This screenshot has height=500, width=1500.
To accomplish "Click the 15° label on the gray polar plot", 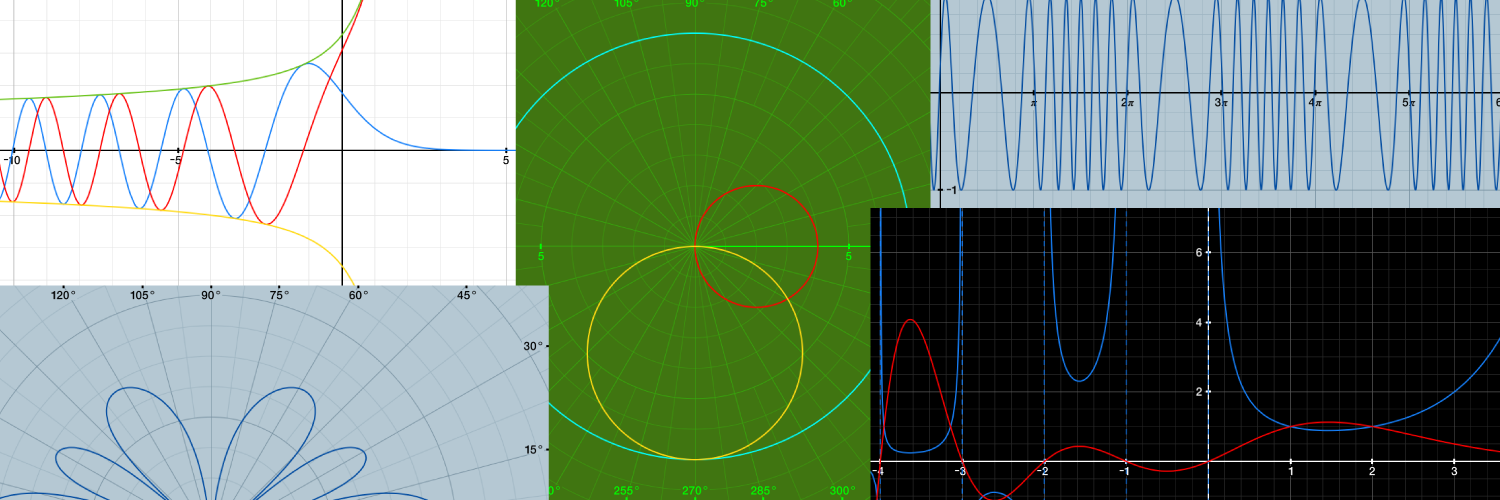I will [535, 449].
